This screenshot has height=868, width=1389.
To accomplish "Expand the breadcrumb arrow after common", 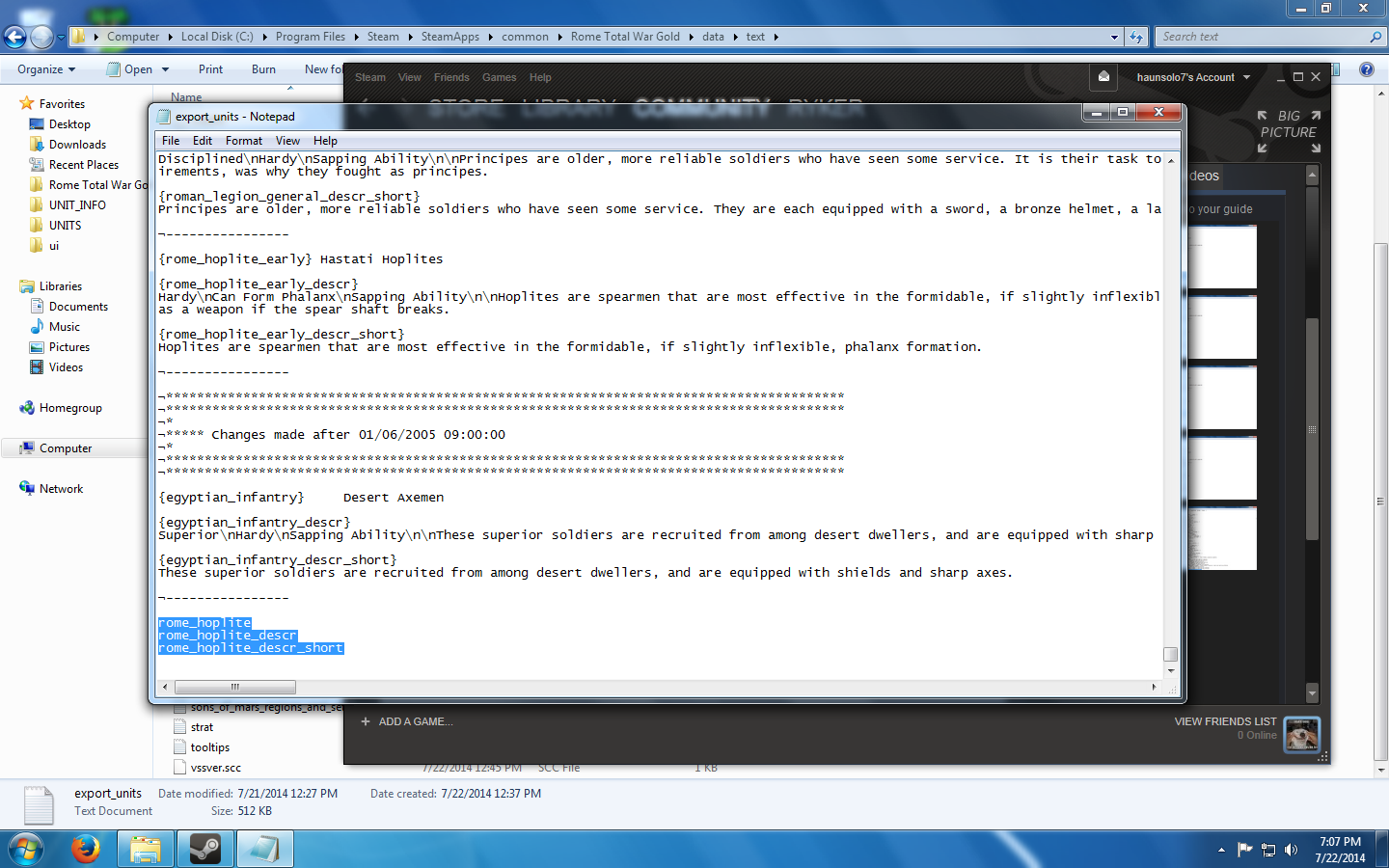I will [x=559, y=37].
